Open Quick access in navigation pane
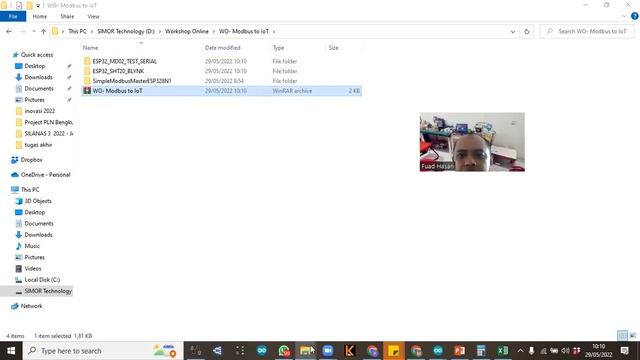This screenshot has width=640, height=360. pyautogui.click(x=37, y=55)
